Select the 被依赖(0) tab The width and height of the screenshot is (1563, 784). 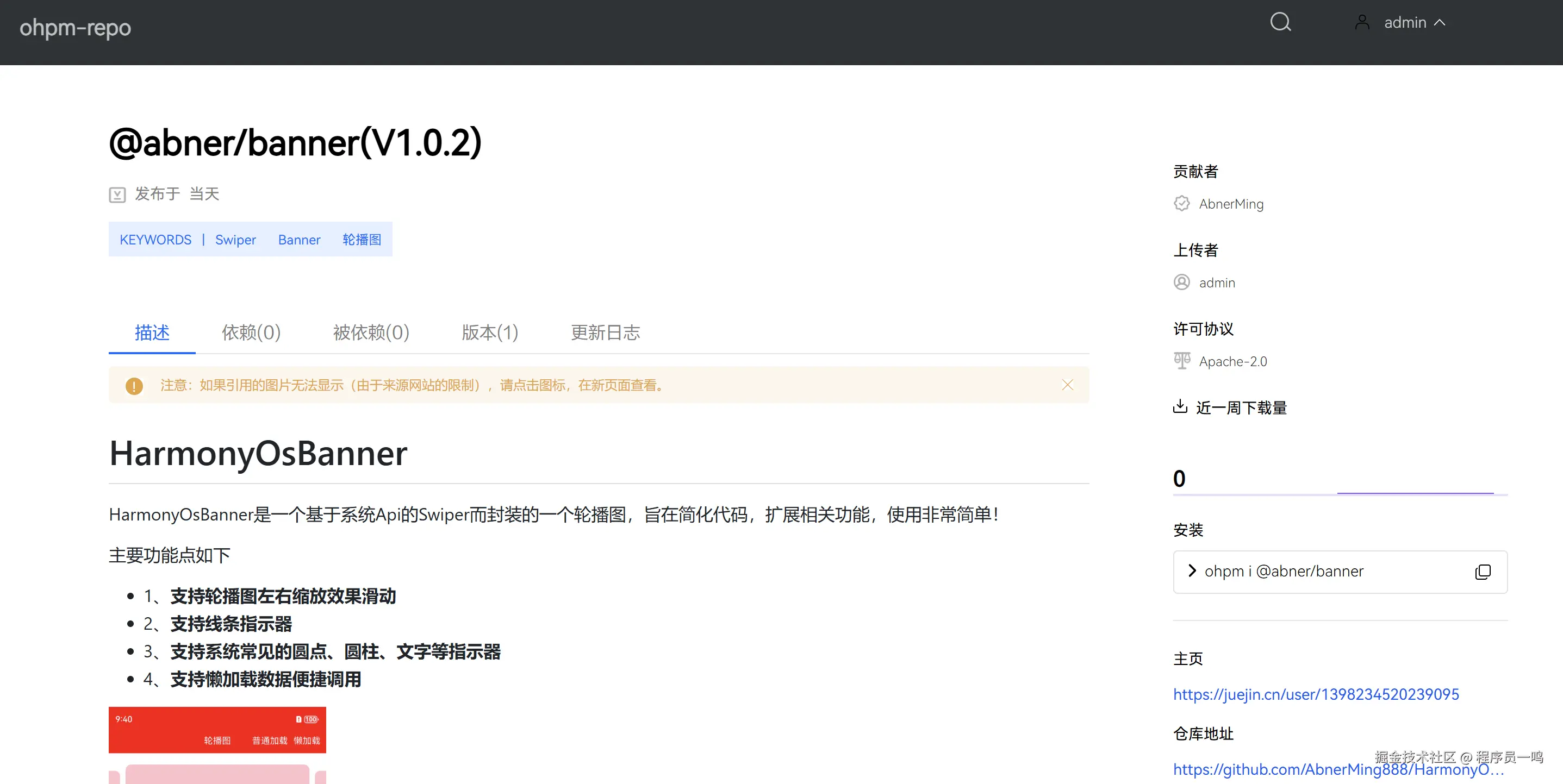[371, 333]
